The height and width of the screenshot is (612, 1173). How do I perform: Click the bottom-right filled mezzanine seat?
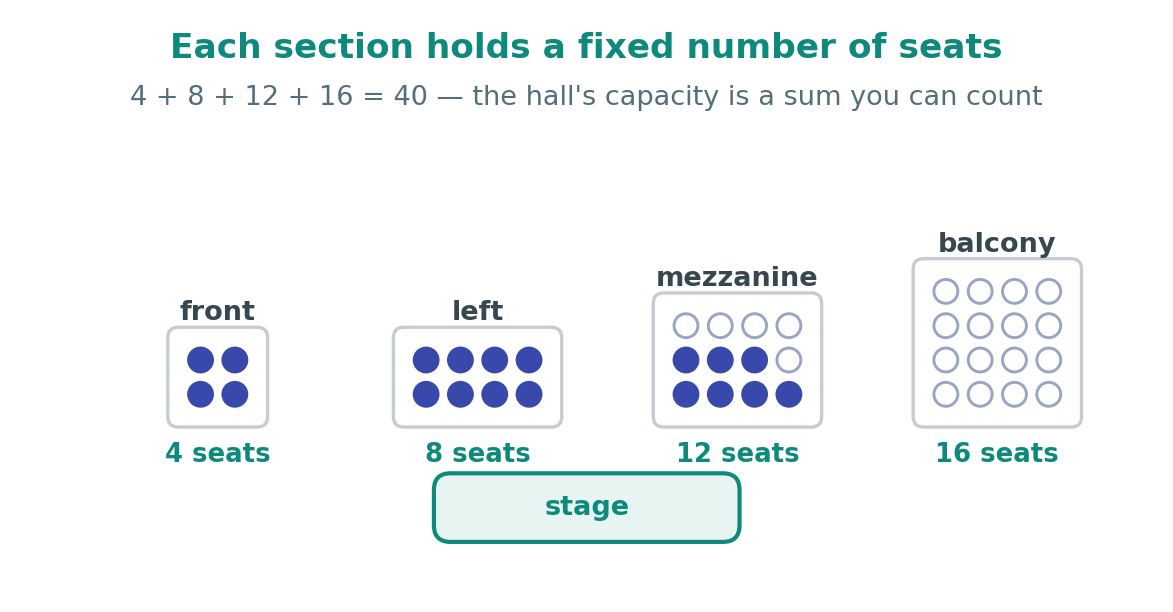pos(788,394)
